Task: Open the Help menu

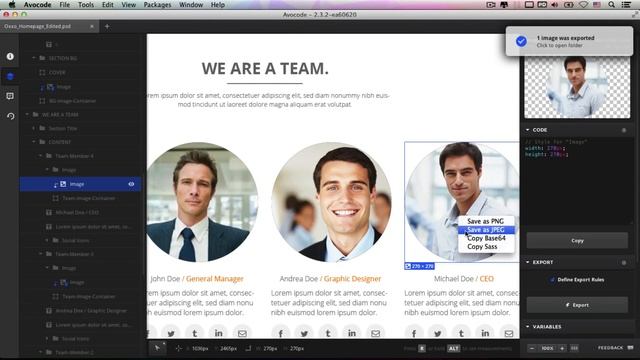Action: [218, 4]
